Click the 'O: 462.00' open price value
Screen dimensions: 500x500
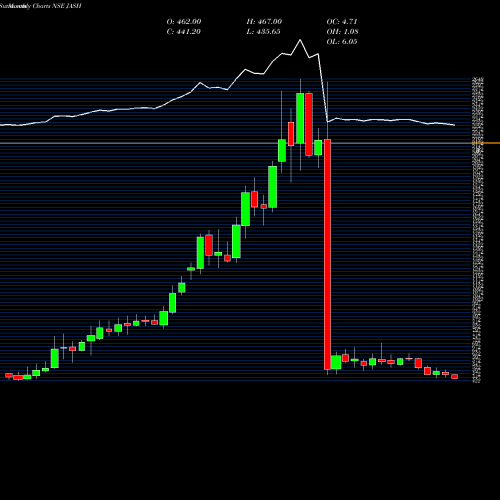pos(184,22)
